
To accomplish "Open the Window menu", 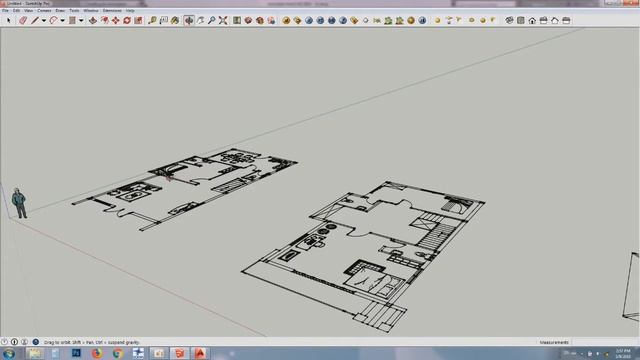I will coord(91,11).
